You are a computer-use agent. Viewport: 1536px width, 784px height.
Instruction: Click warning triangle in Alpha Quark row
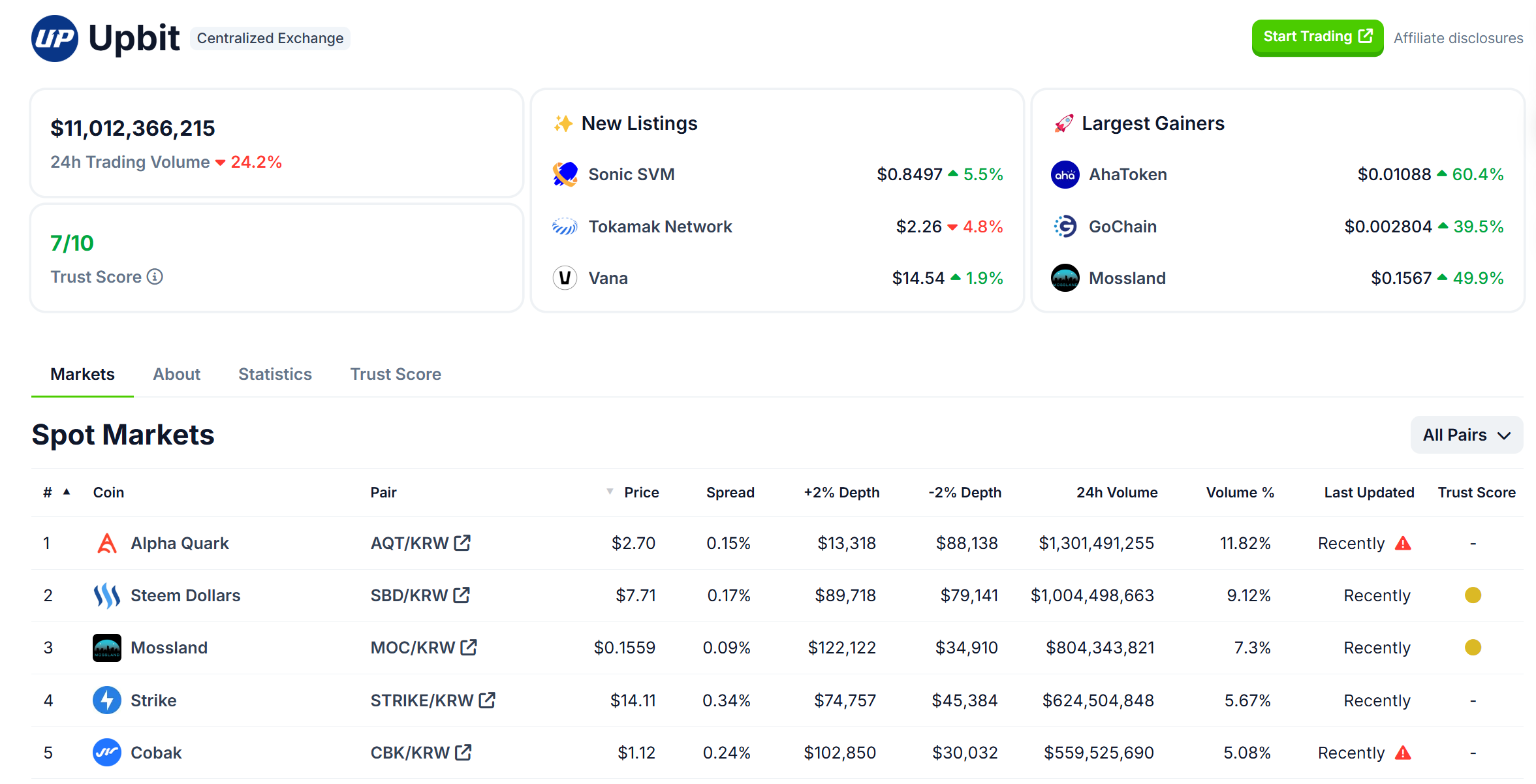point(1403,543)
